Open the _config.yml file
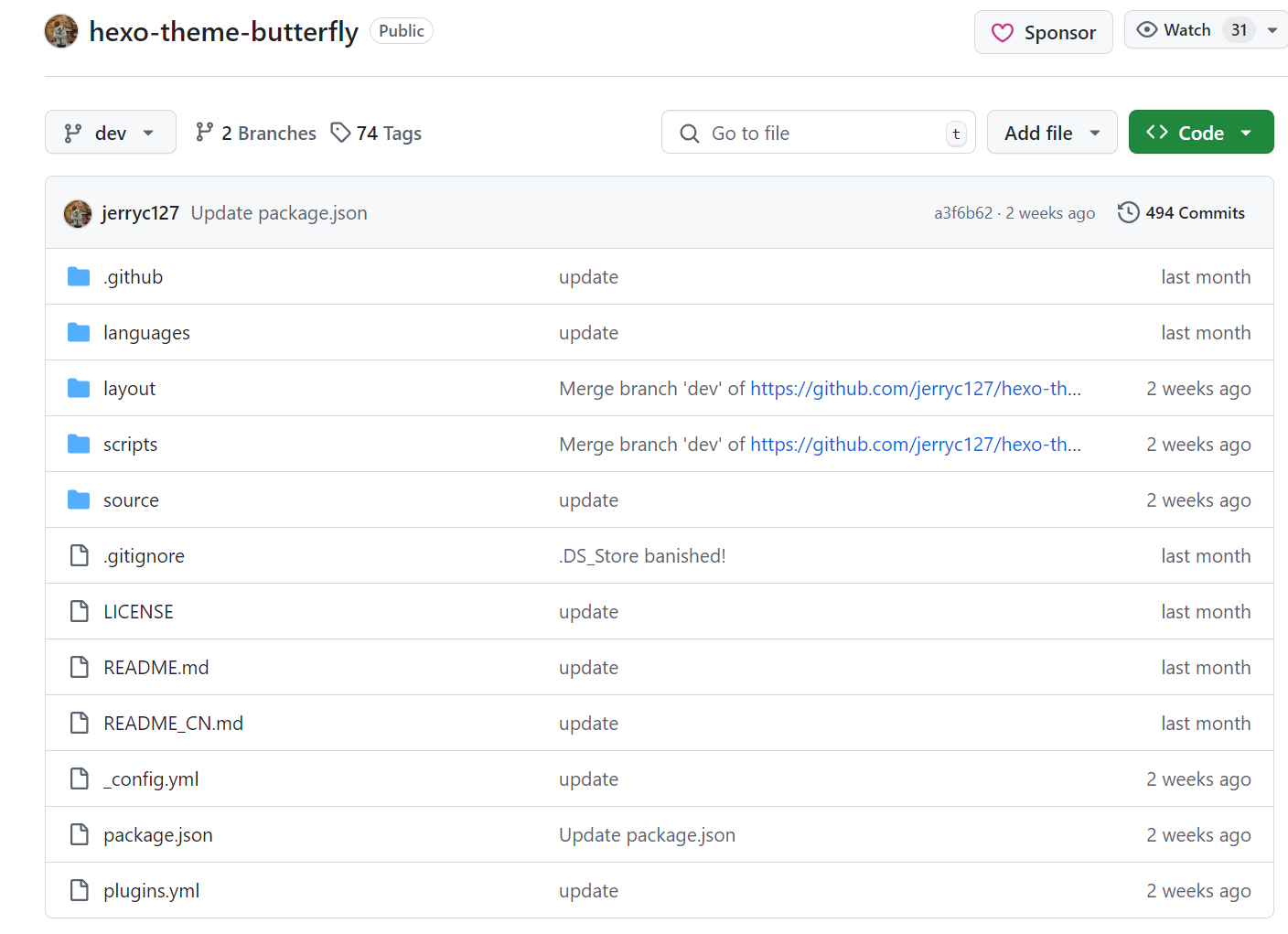 151,779
